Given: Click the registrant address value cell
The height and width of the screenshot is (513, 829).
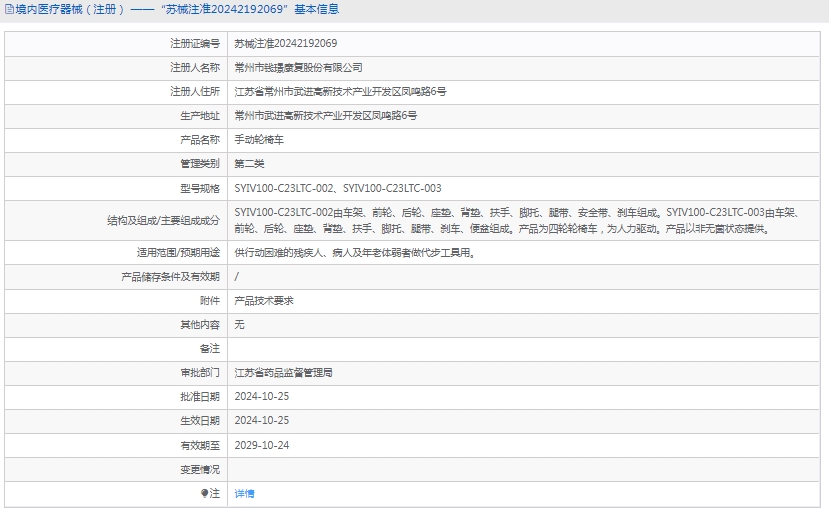Looking at the screenshot, I should [x=340, y=92].
